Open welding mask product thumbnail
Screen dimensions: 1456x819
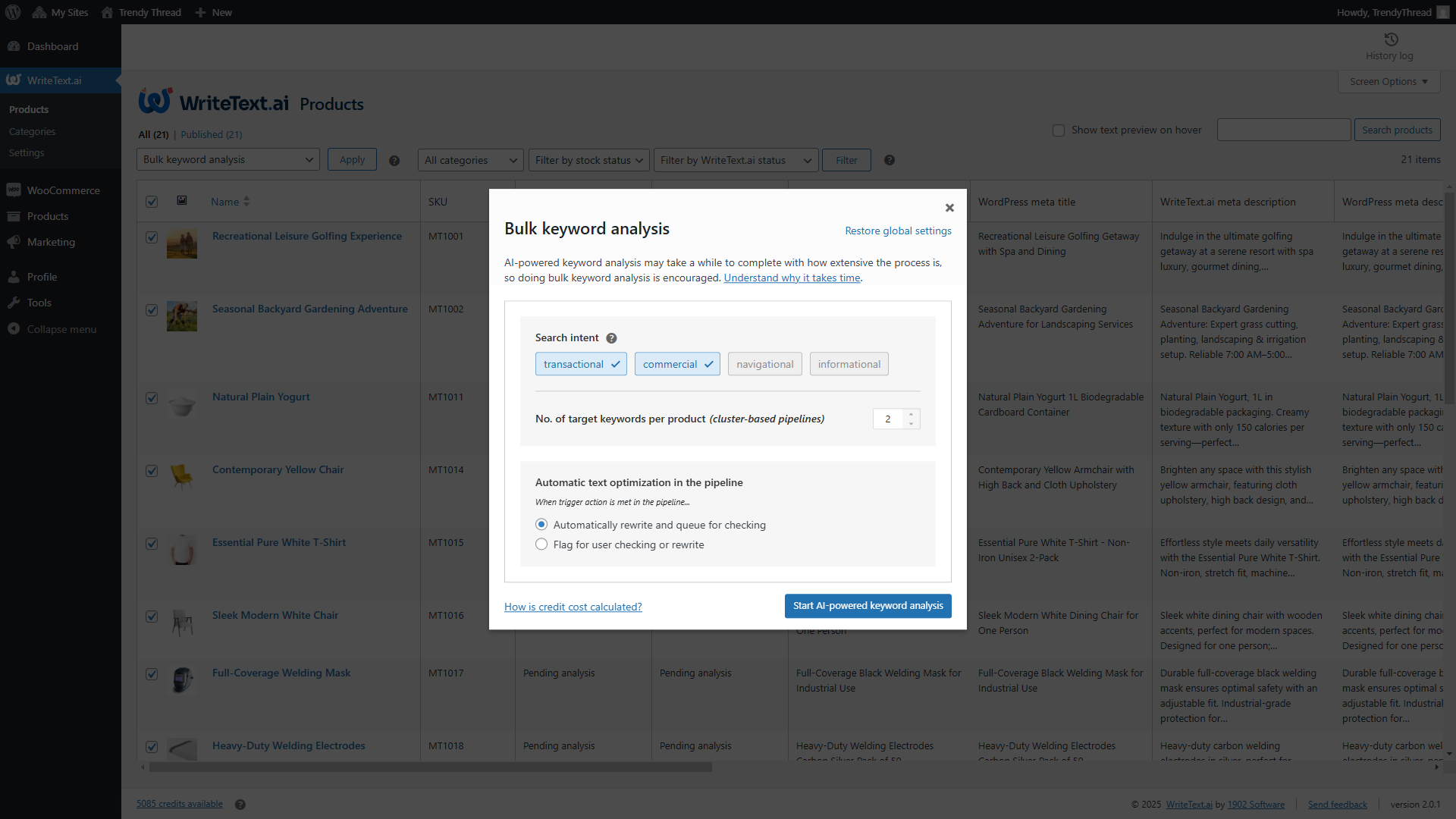(182, 681)
